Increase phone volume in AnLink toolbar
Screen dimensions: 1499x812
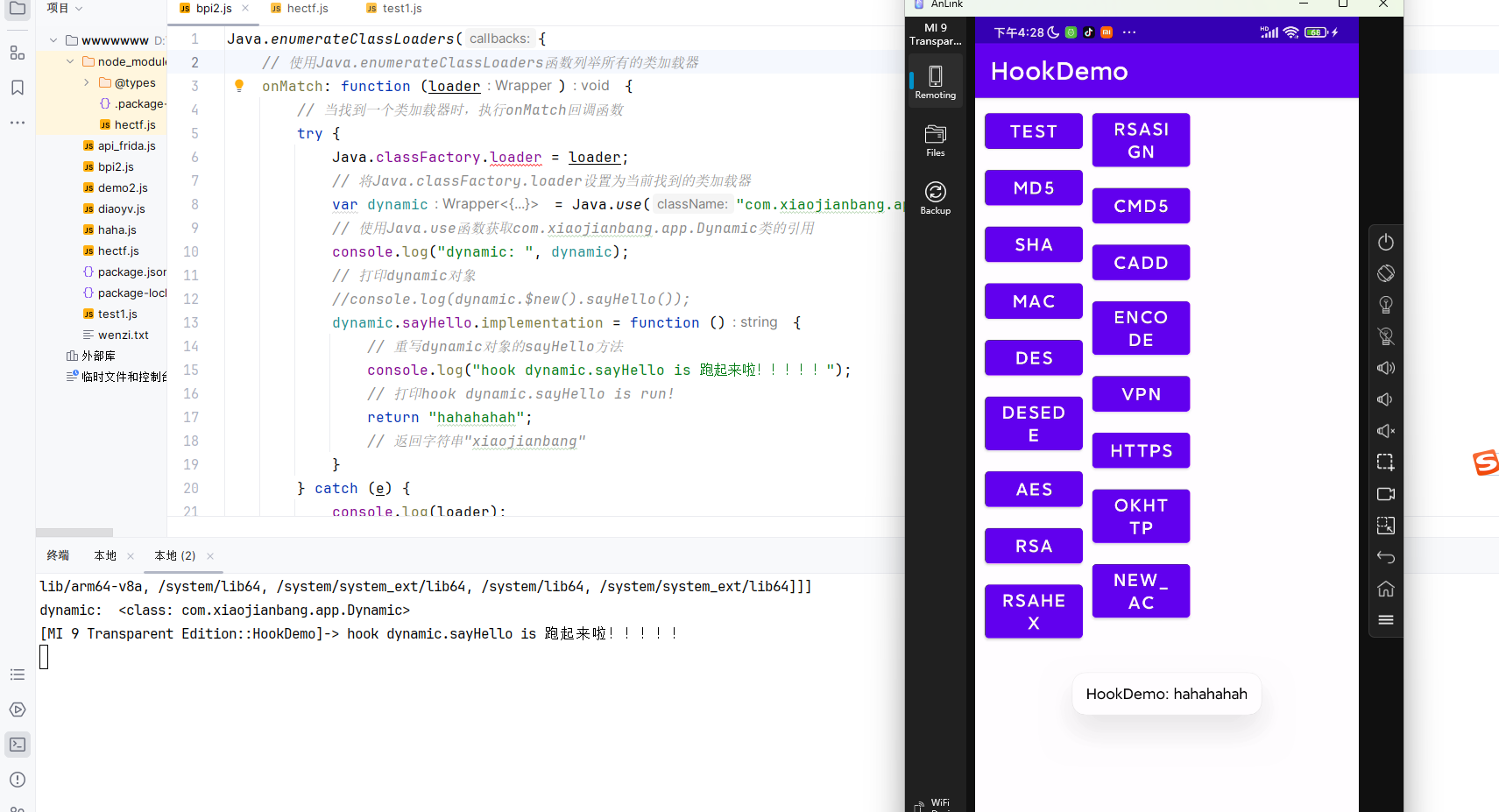1386,368
